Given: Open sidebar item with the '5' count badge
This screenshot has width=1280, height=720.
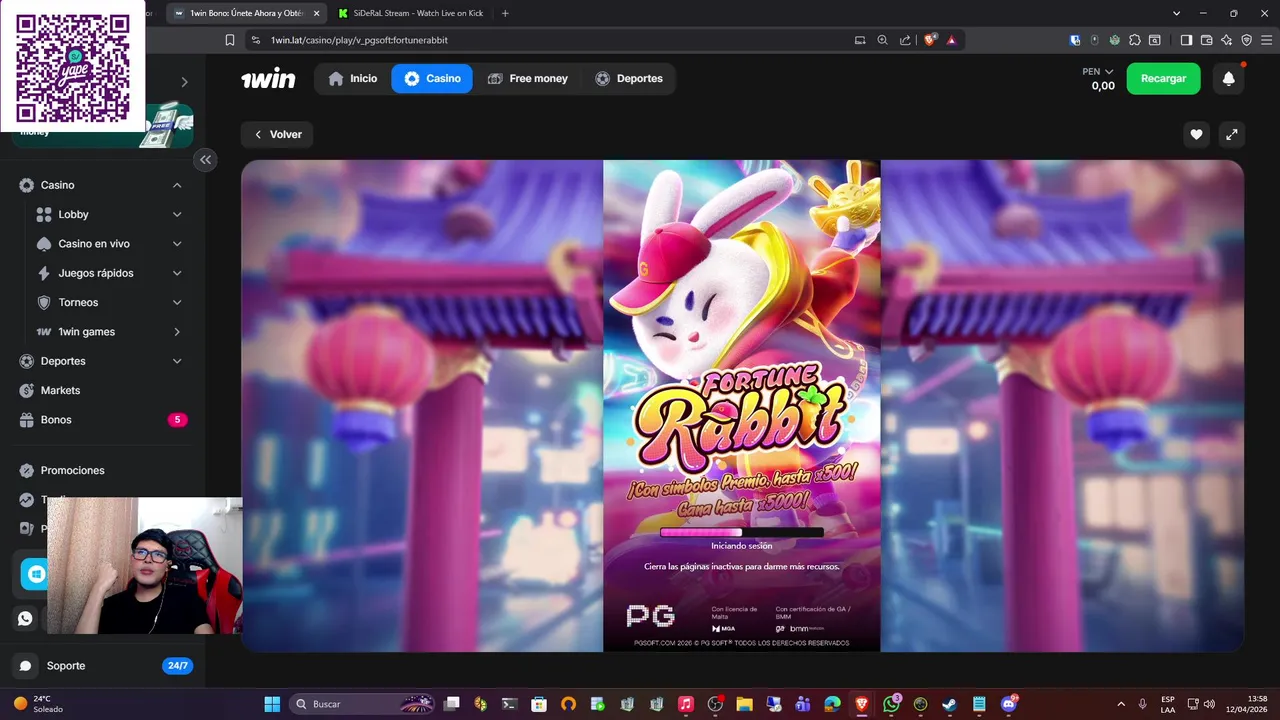Looking at the screenshot, I should coord(102,420).
